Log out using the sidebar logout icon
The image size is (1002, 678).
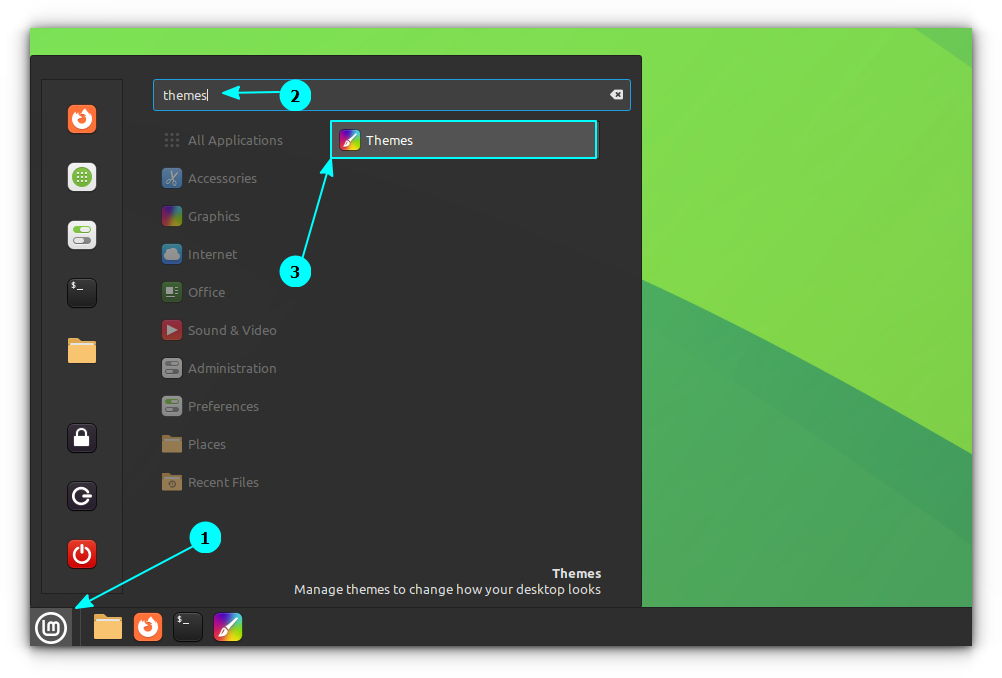(81, 496)
